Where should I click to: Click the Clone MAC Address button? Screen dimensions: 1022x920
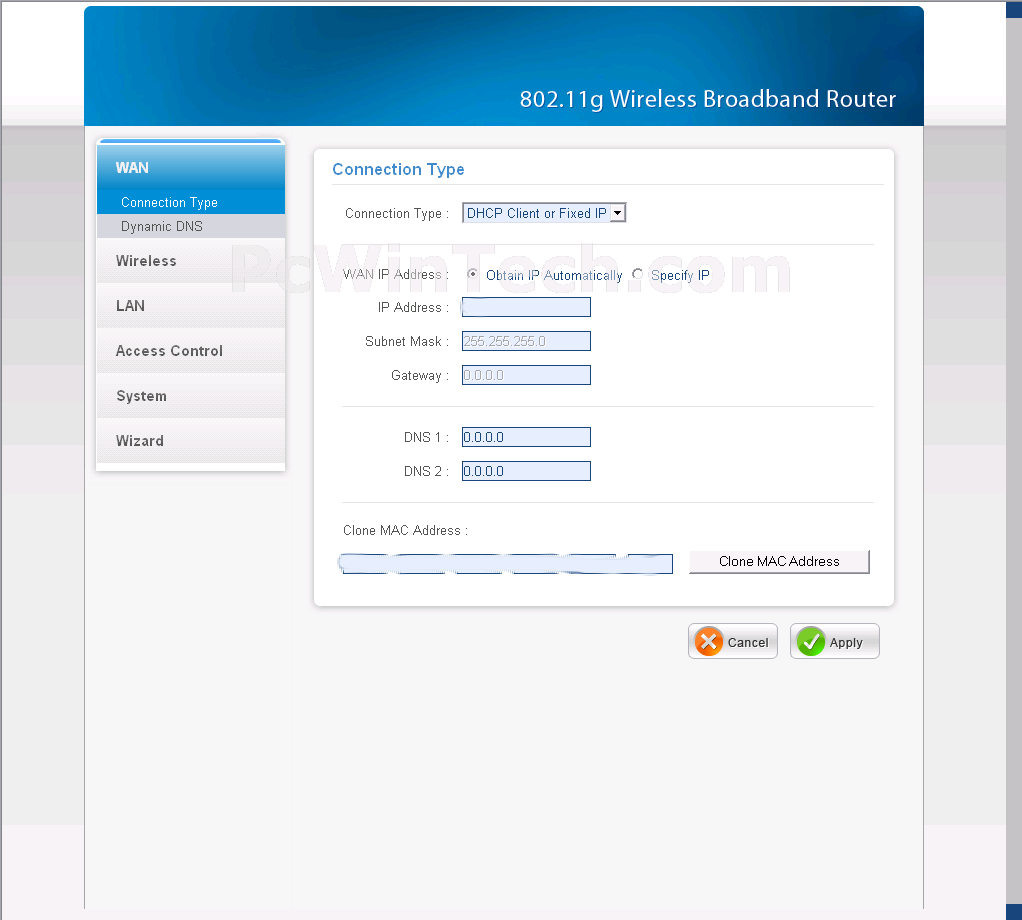click(779, 562)
